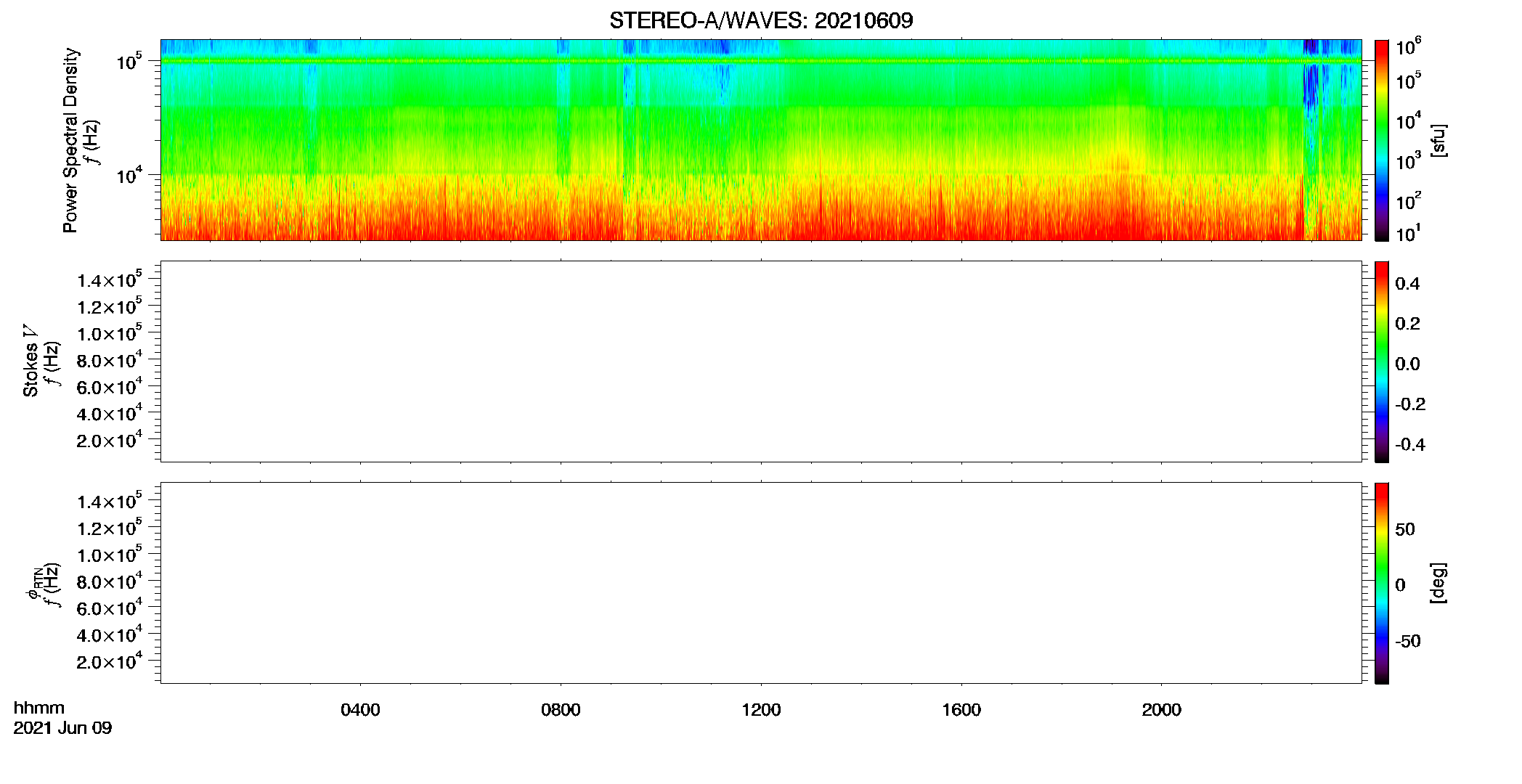Click the phi RTN degree color bar
The width and height of the screenshot is (1522, 784).
[1382, 583]
